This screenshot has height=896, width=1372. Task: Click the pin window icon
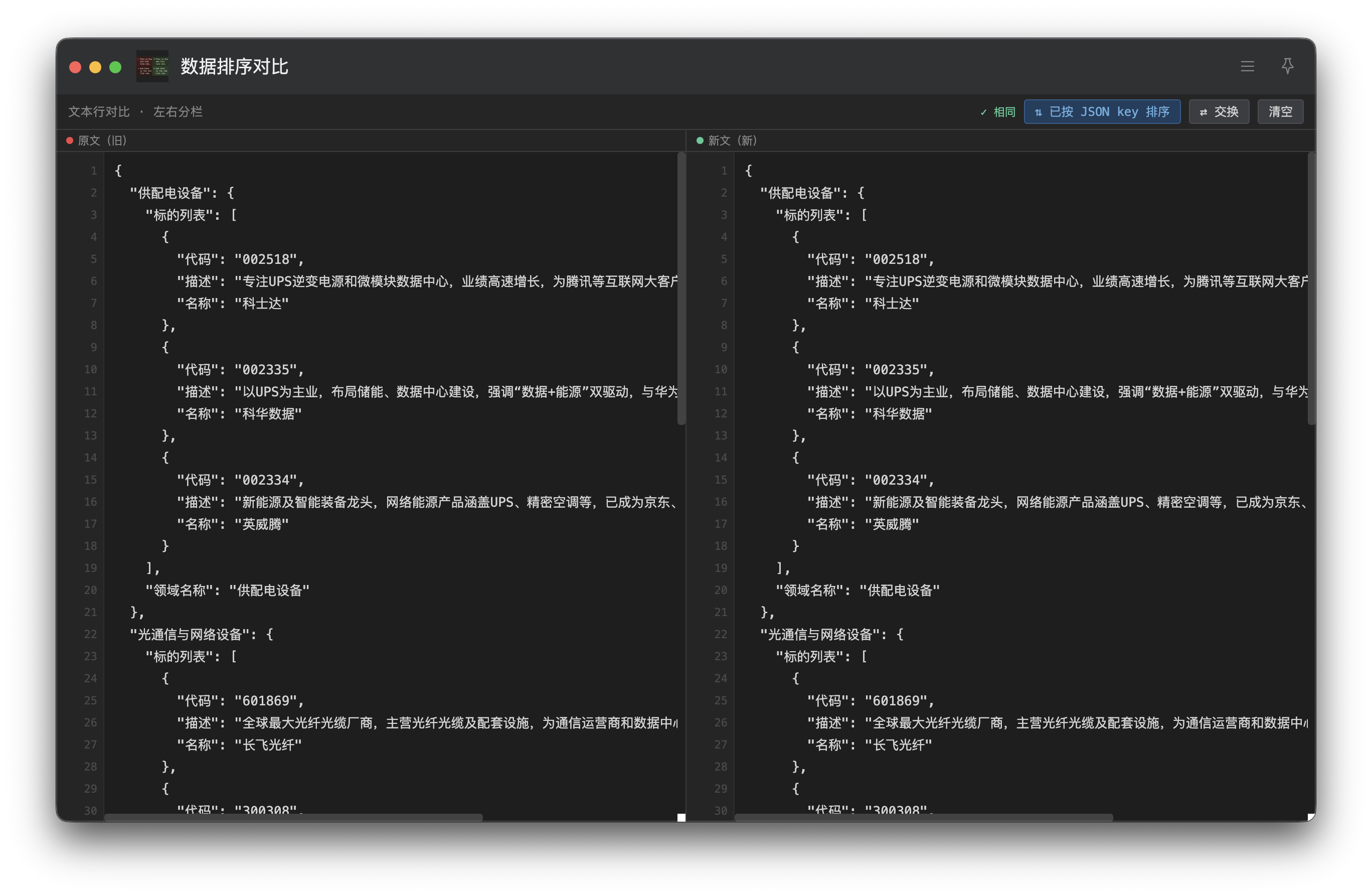[x=1287, y=66]
